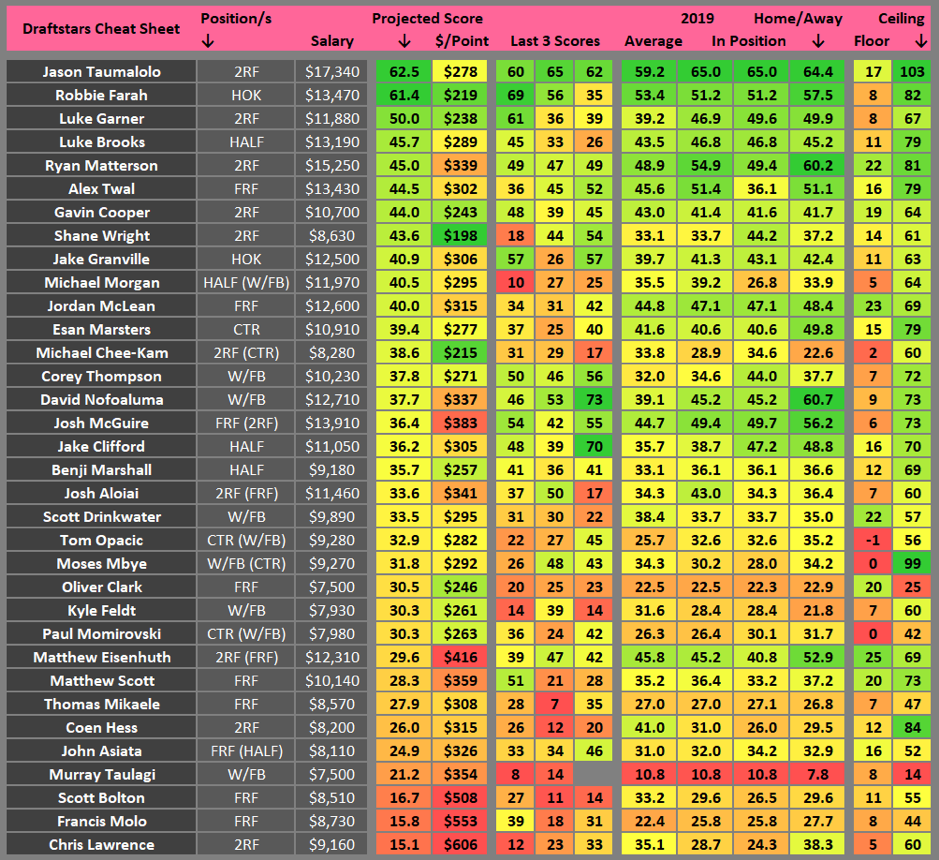Select the Matthew Eisenhuth name cell
Image resolution: width=939 pixels, height=860 pixels.
click(101, 657)
